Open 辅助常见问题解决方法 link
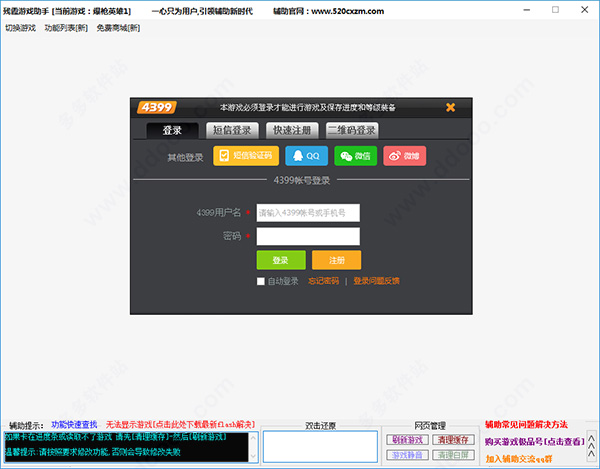The width and height of the screenshot is (600, 469). (526, 424)
